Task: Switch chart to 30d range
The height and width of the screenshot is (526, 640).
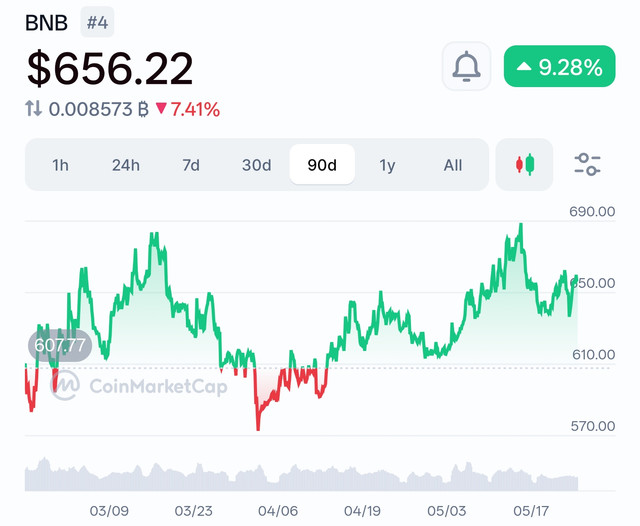Action: click(256, 165)
